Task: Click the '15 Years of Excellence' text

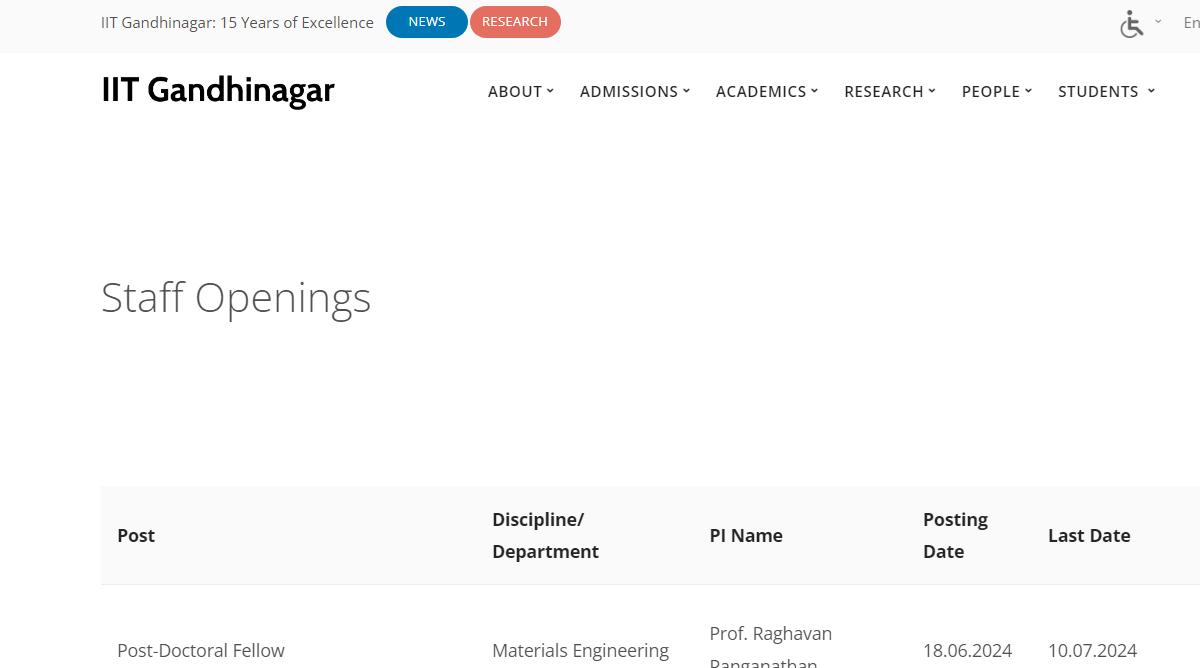Action: tap(297, 22)
